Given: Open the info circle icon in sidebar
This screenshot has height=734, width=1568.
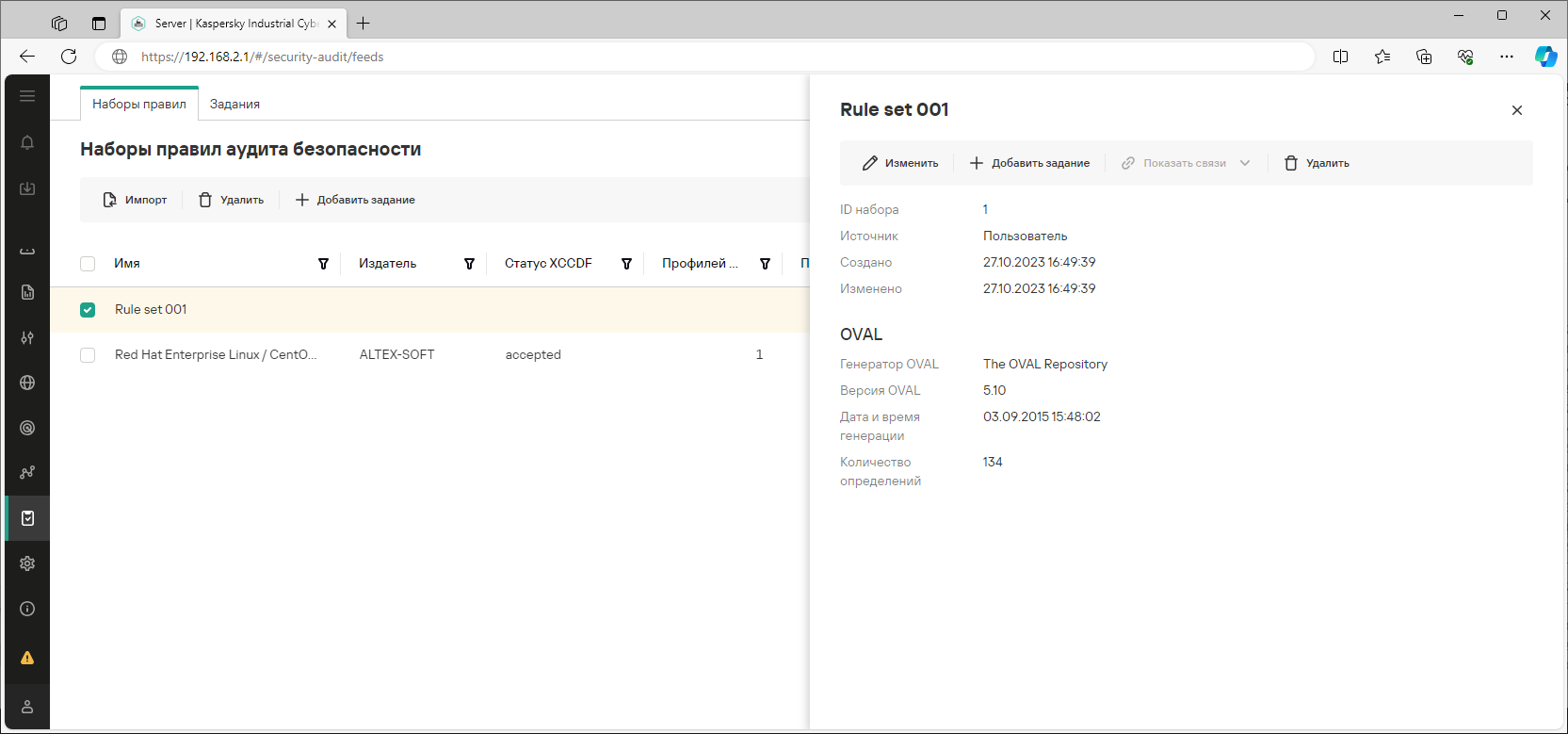Looking at the screenshot, I should click(x=27, y=609).
